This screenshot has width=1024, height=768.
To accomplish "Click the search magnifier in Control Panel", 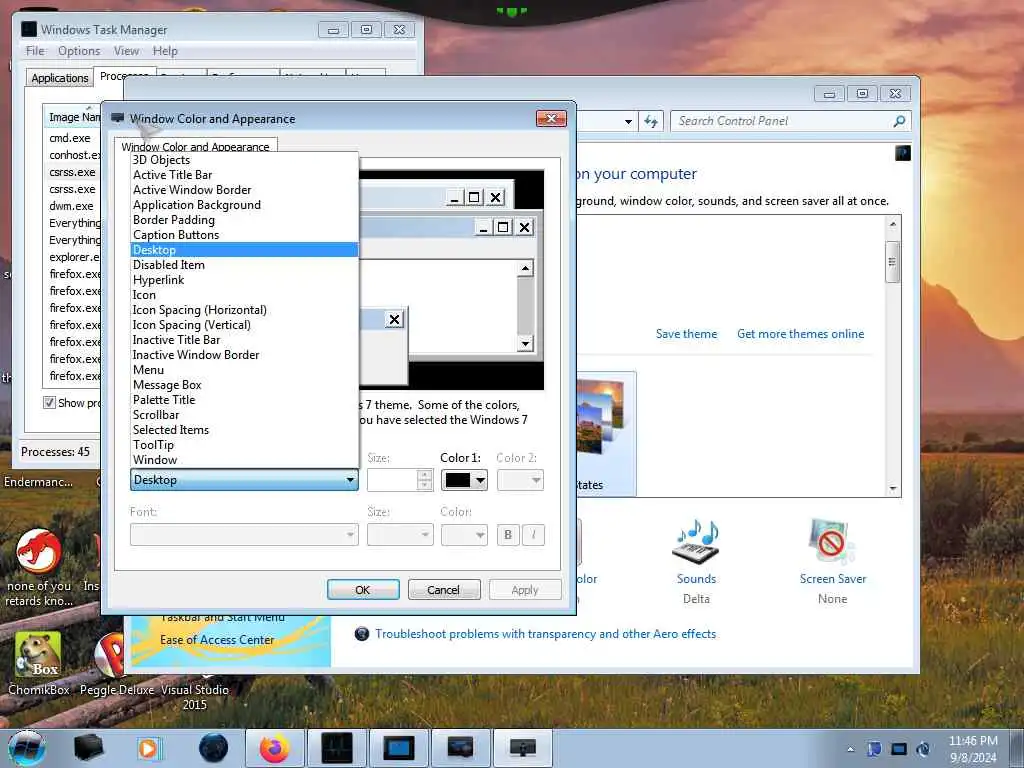I will pyautogui.click(x=899, y=121).
